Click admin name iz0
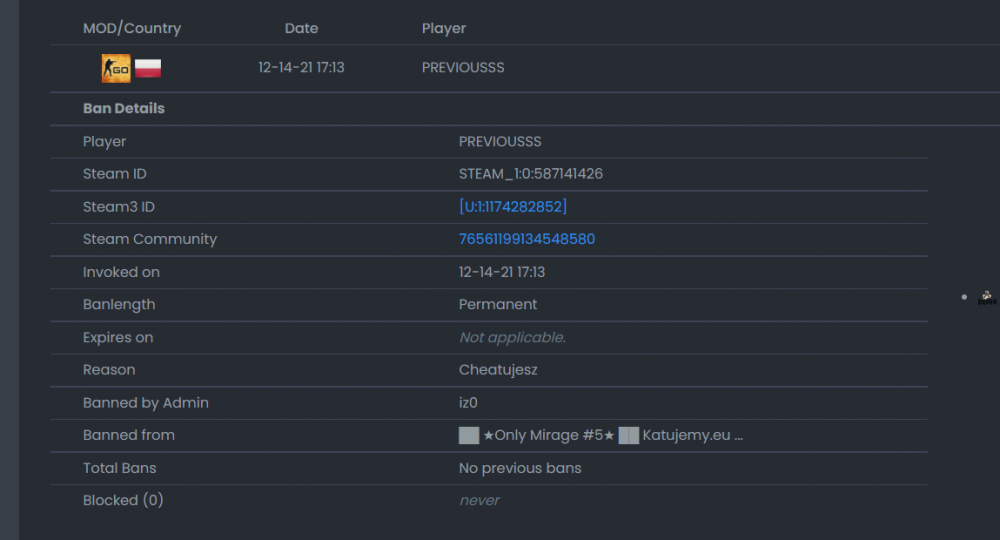The image size is (1000, 540). (468, 403)
